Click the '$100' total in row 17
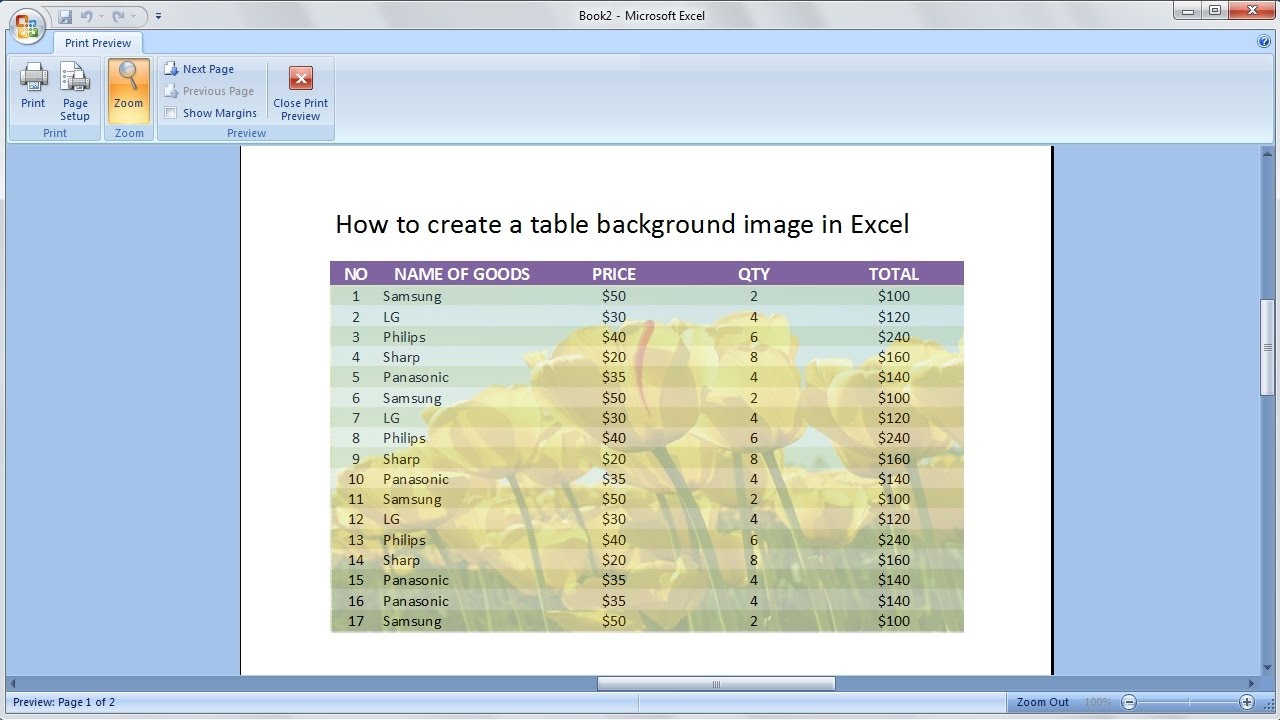 (894, 621)
